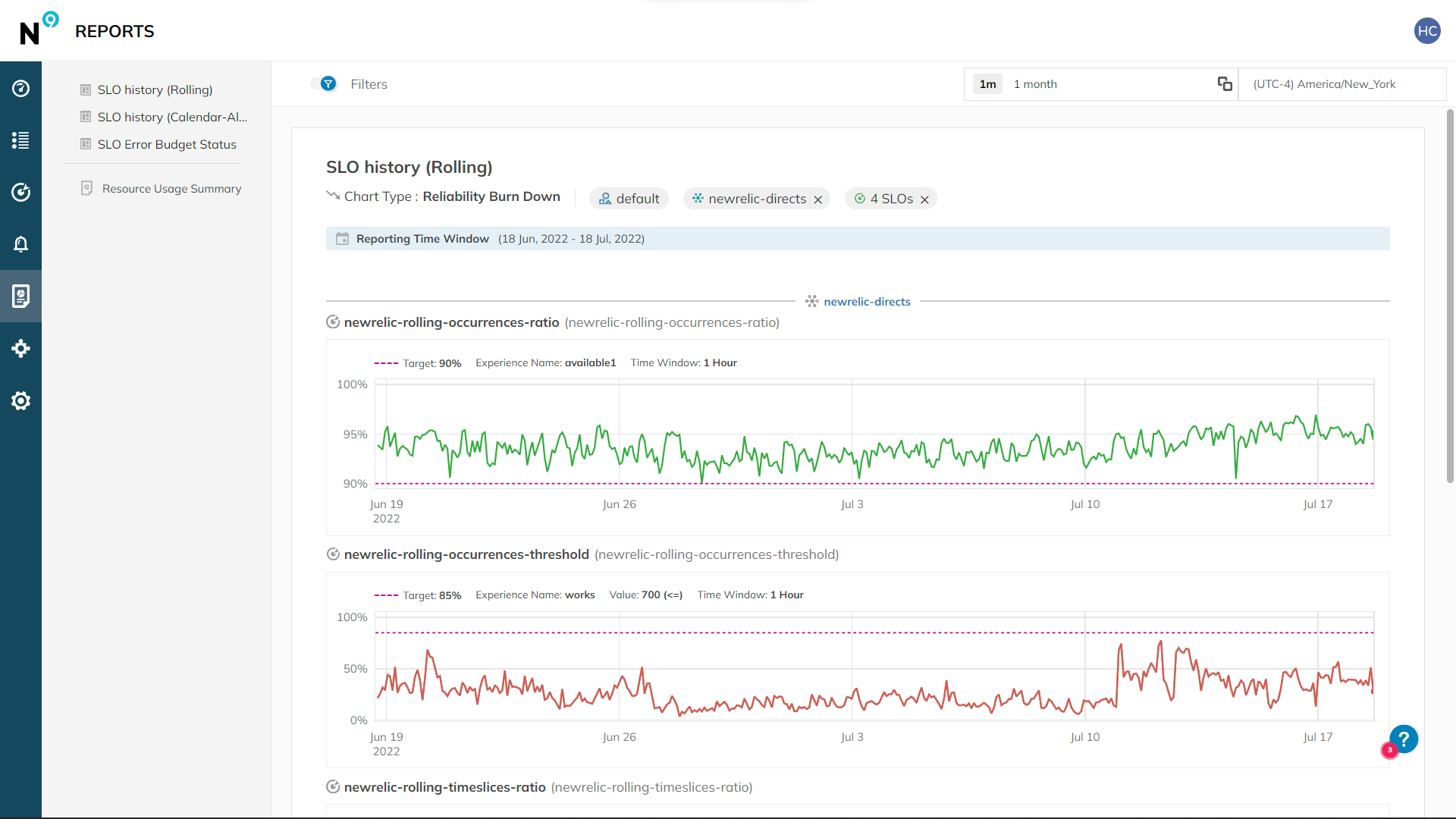
Task: Select the default account filter
Action: pos(627,198)
